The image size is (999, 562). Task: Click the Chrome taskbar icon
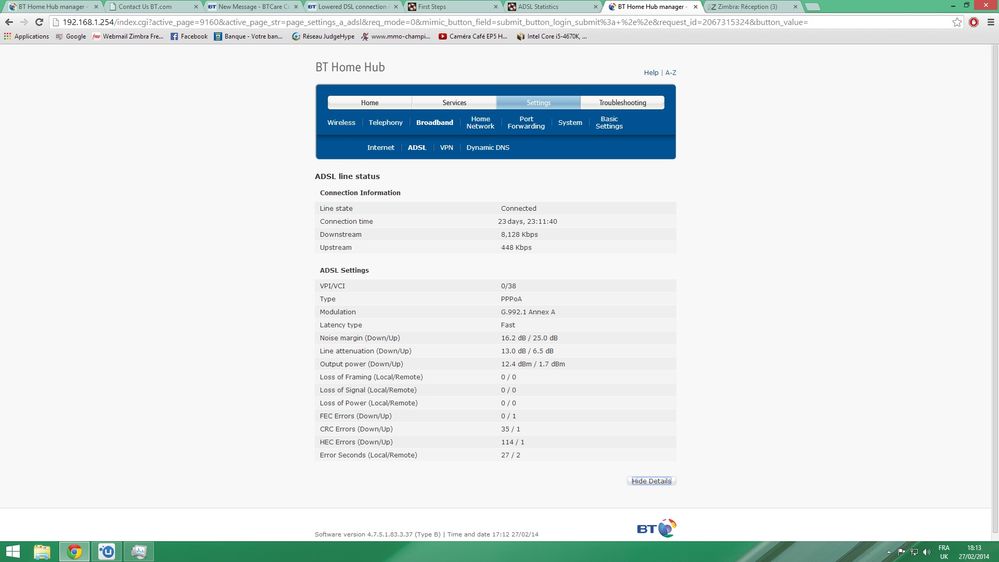pos(75,551)
